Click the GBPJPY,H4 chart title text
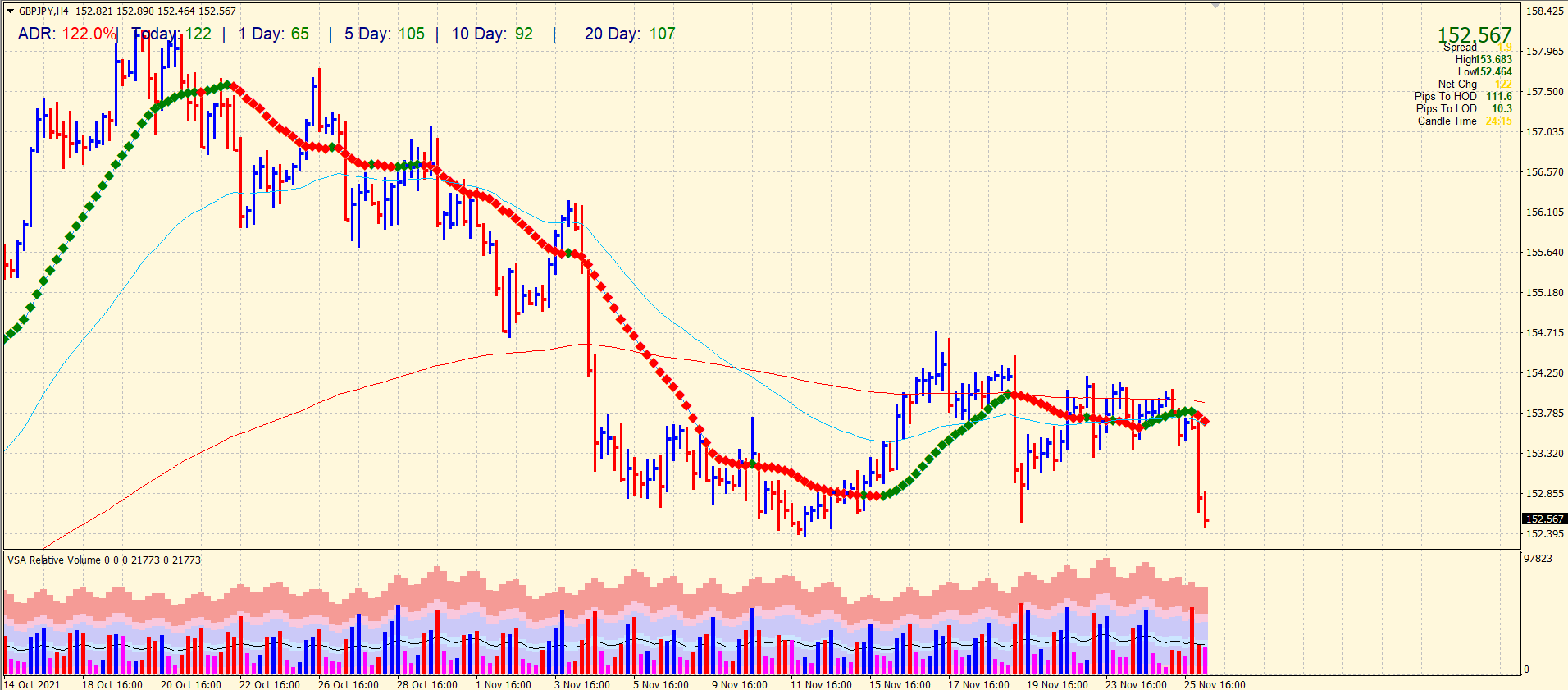Screen dimensions: 1568x690 tap(43, 11)
